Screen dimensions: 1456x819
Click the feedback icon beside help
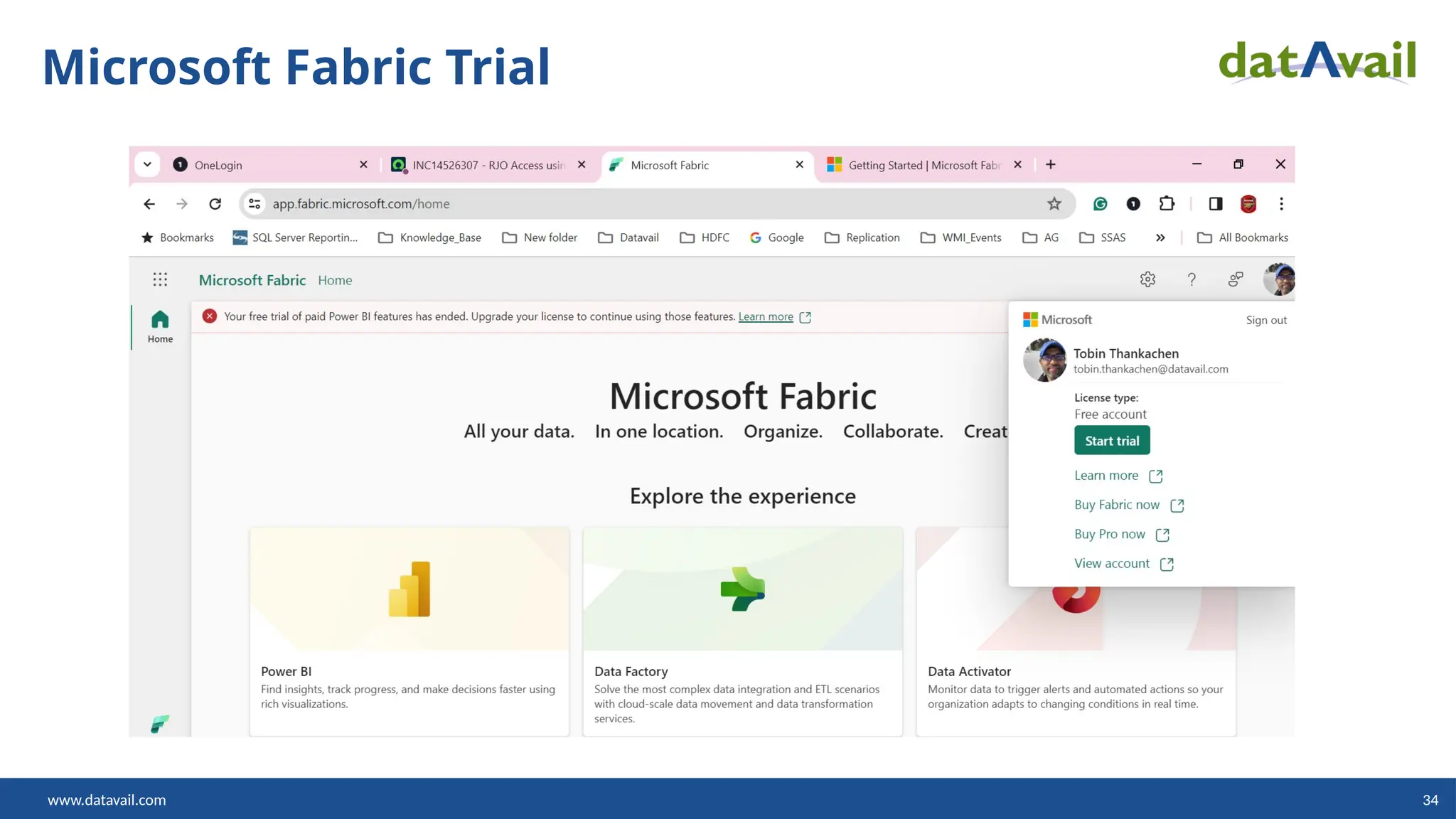1236,279
